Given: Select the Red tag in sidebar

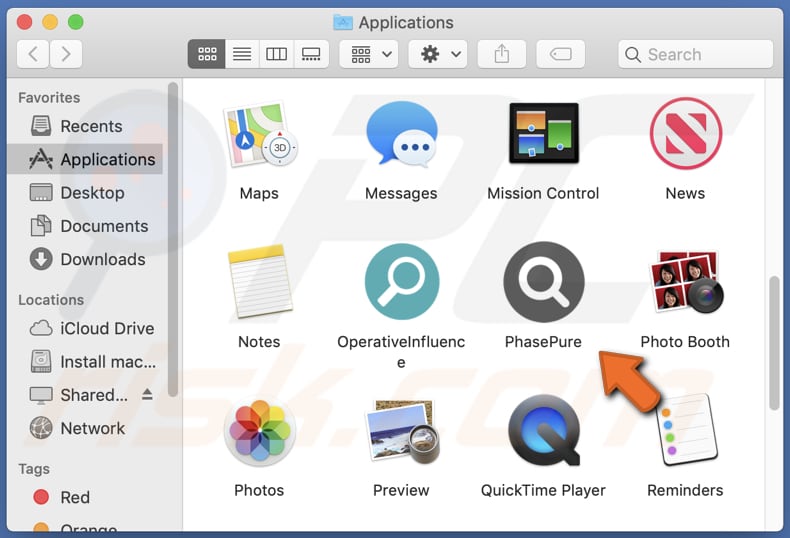Looking at the screenshot, I should 85,497.
